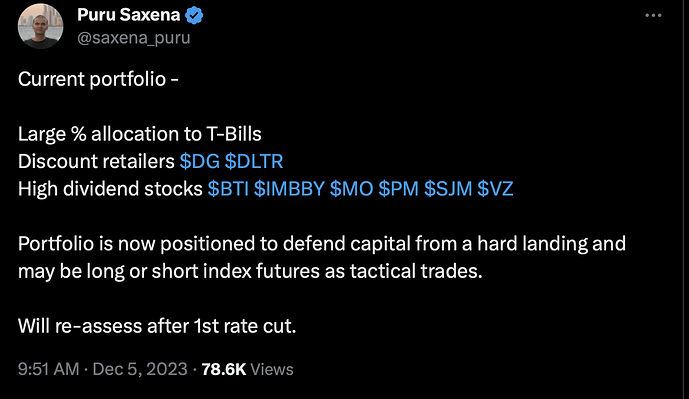Click the 'Portfolio is now positioned' paragraph
This screenshot has width=689, height=399.
pos(322,258)
